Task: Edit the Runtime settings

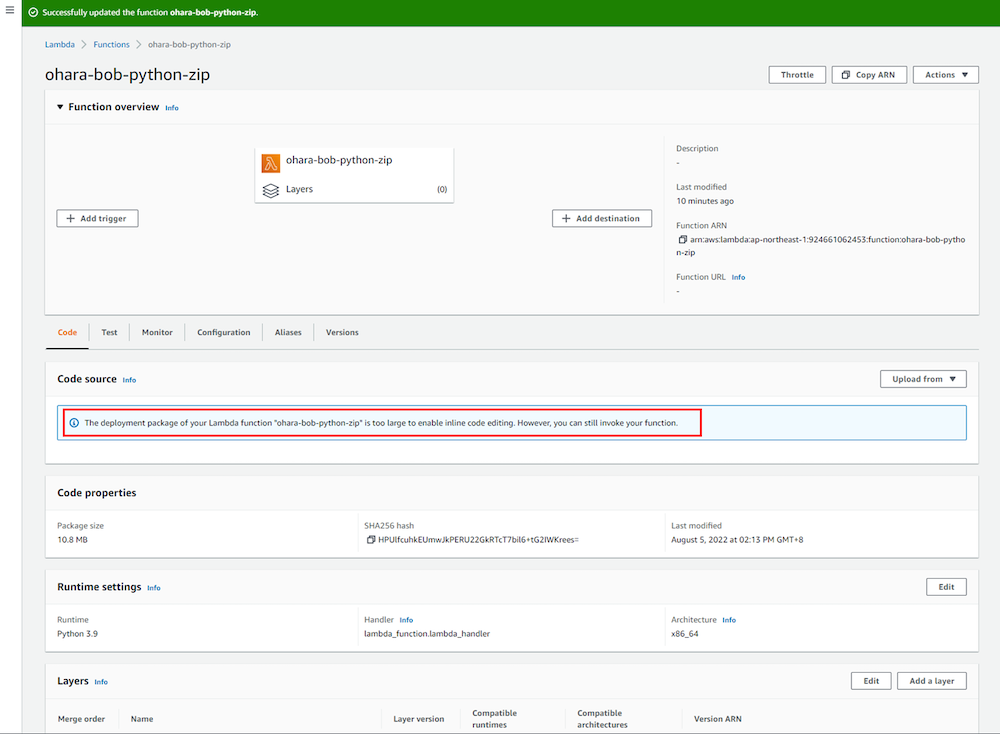Action: tap(945, 587)
